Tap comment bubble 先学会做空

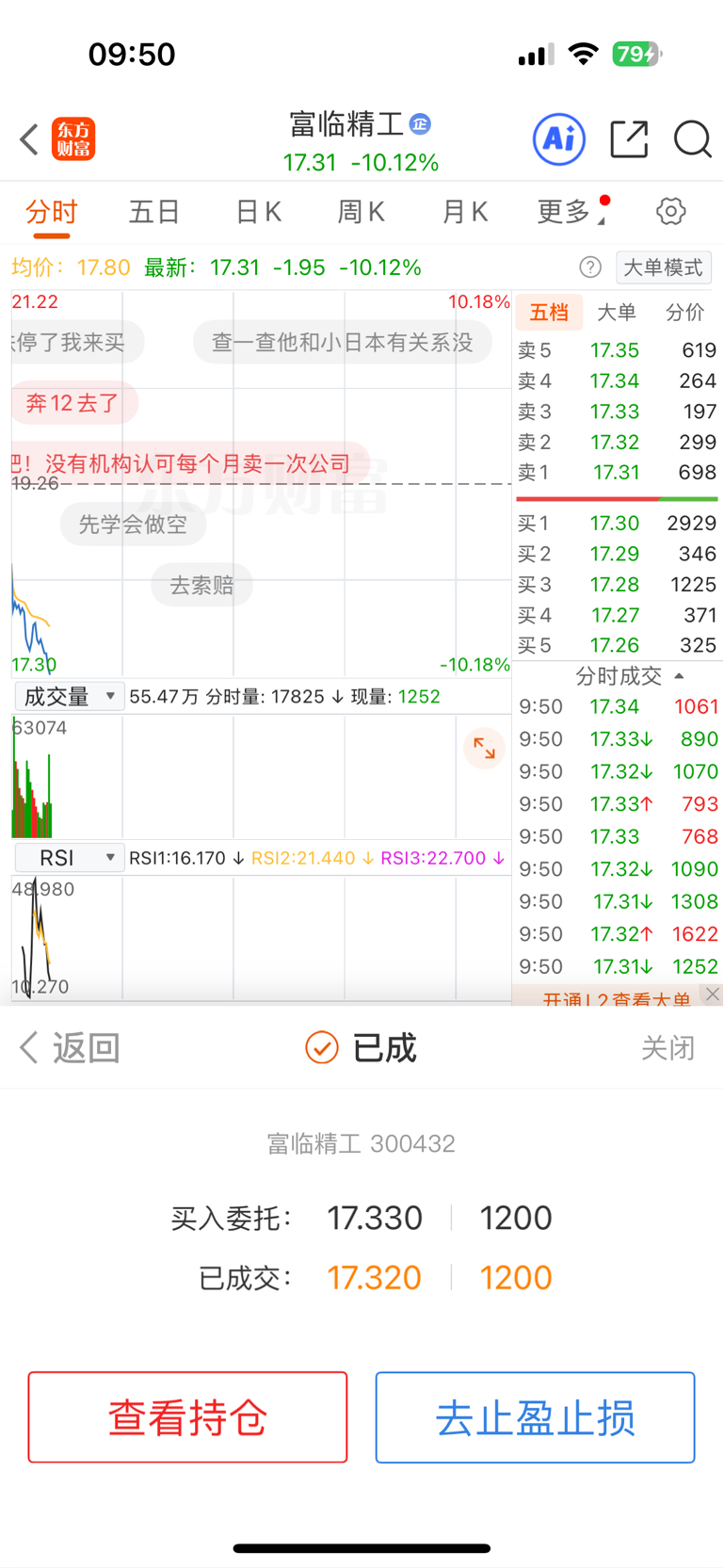click(133, 524)
